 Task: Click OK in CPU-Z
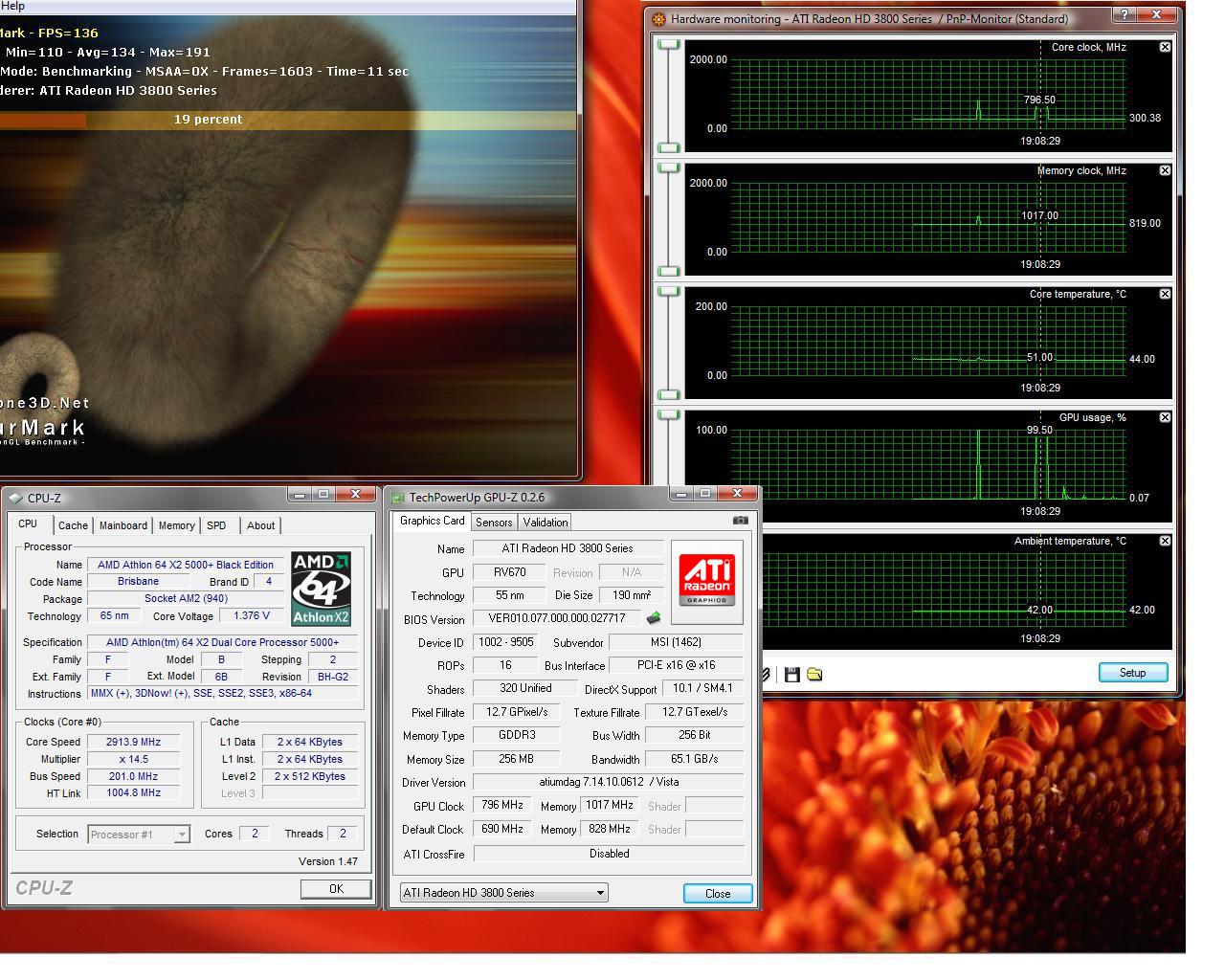[336, 889]
